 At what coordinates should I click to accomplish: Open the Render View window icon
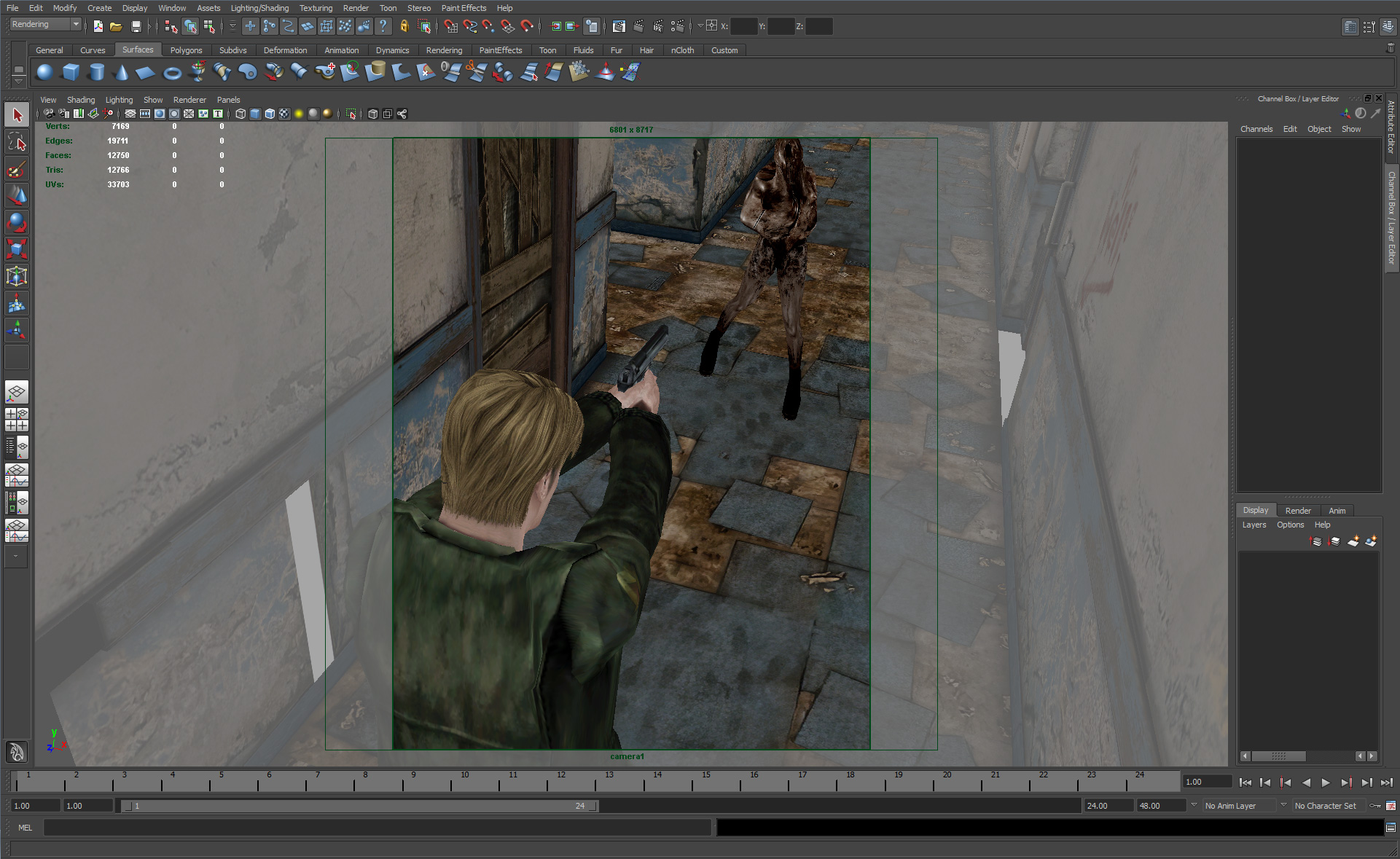tap(619, 27)
